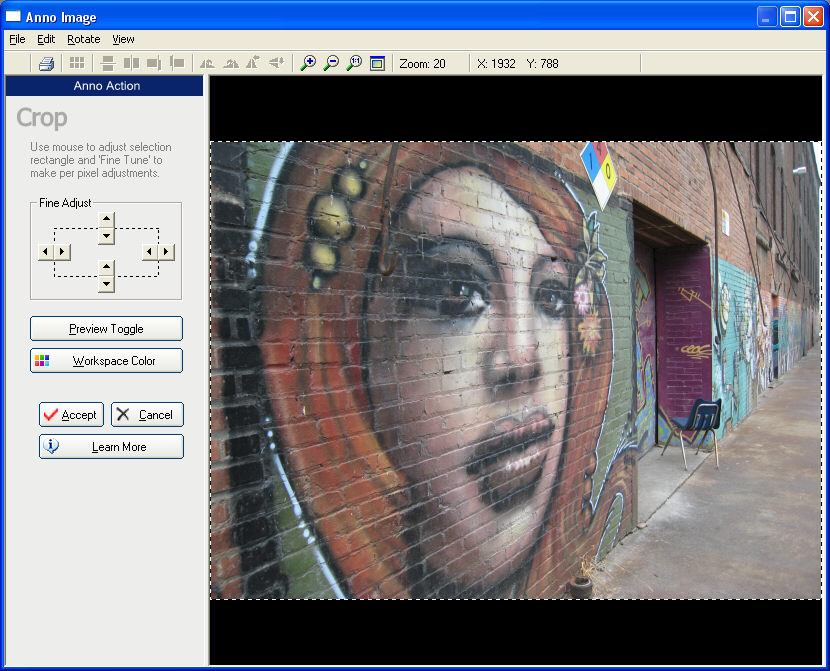Cancel the crop action
The height and width of the screenshot is (671, 830).
point(147,414)
